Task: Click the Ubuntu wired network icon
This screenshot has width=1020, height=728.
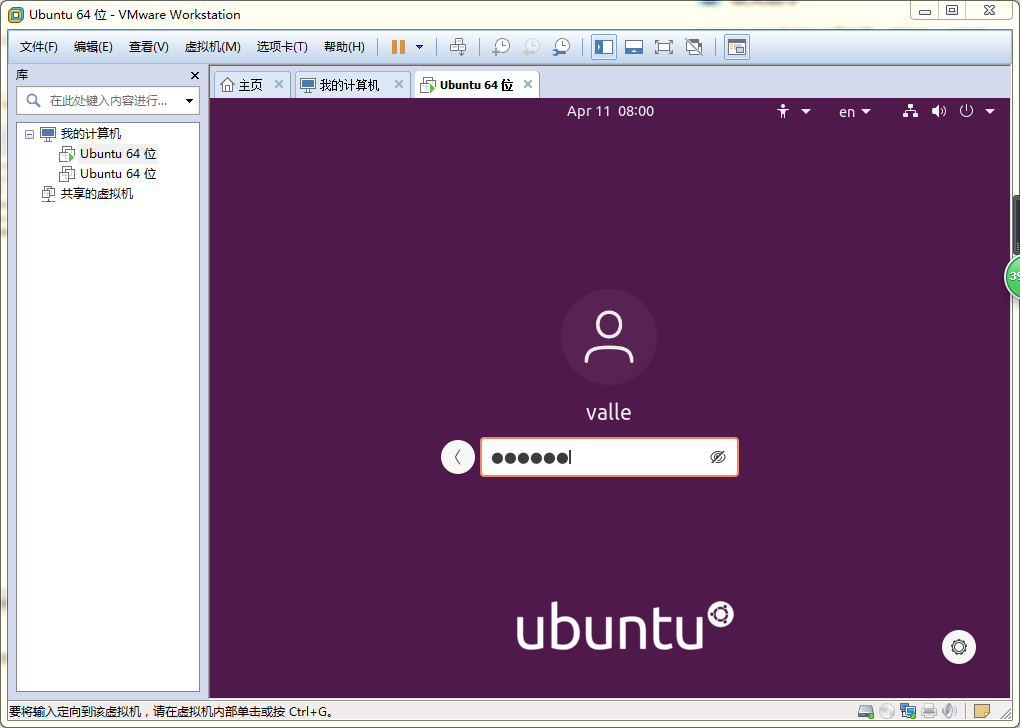Action: pos(910,111)
